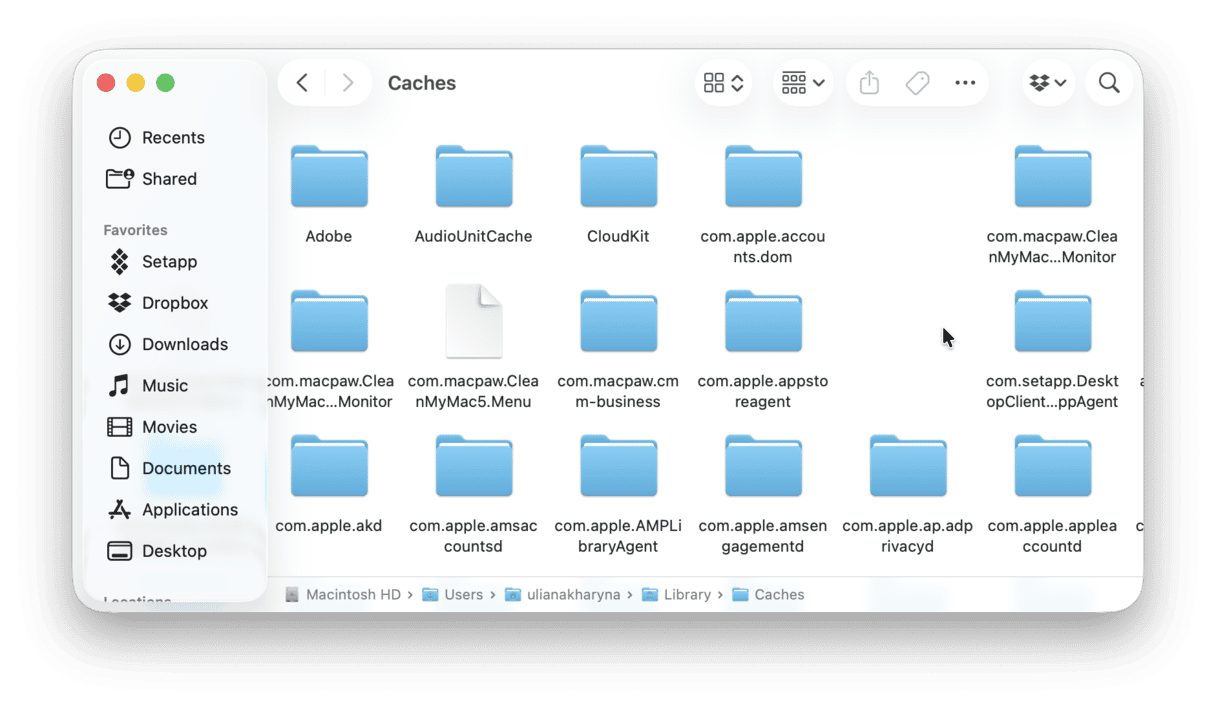Click the Back navigation arrow

point(302,83)
